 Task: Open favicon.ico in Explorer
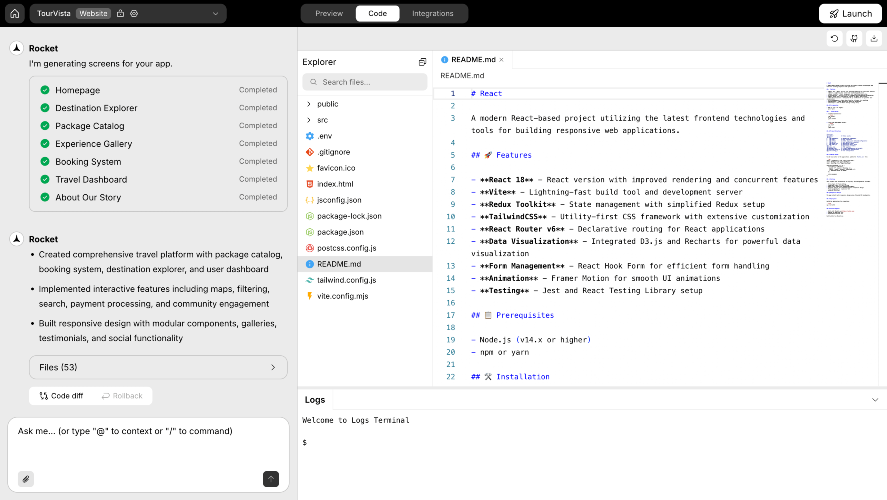(x=365, y=168)
